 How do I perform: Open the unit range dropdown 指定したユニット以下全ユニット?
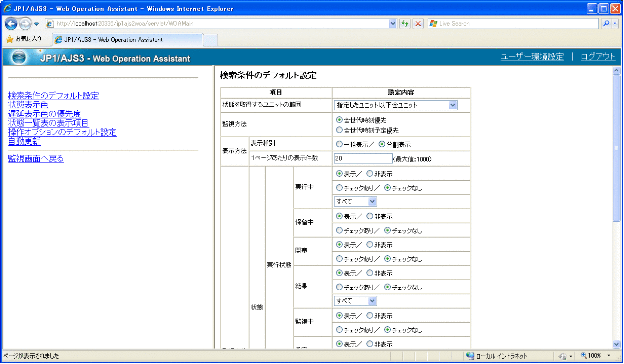(396, 105)
